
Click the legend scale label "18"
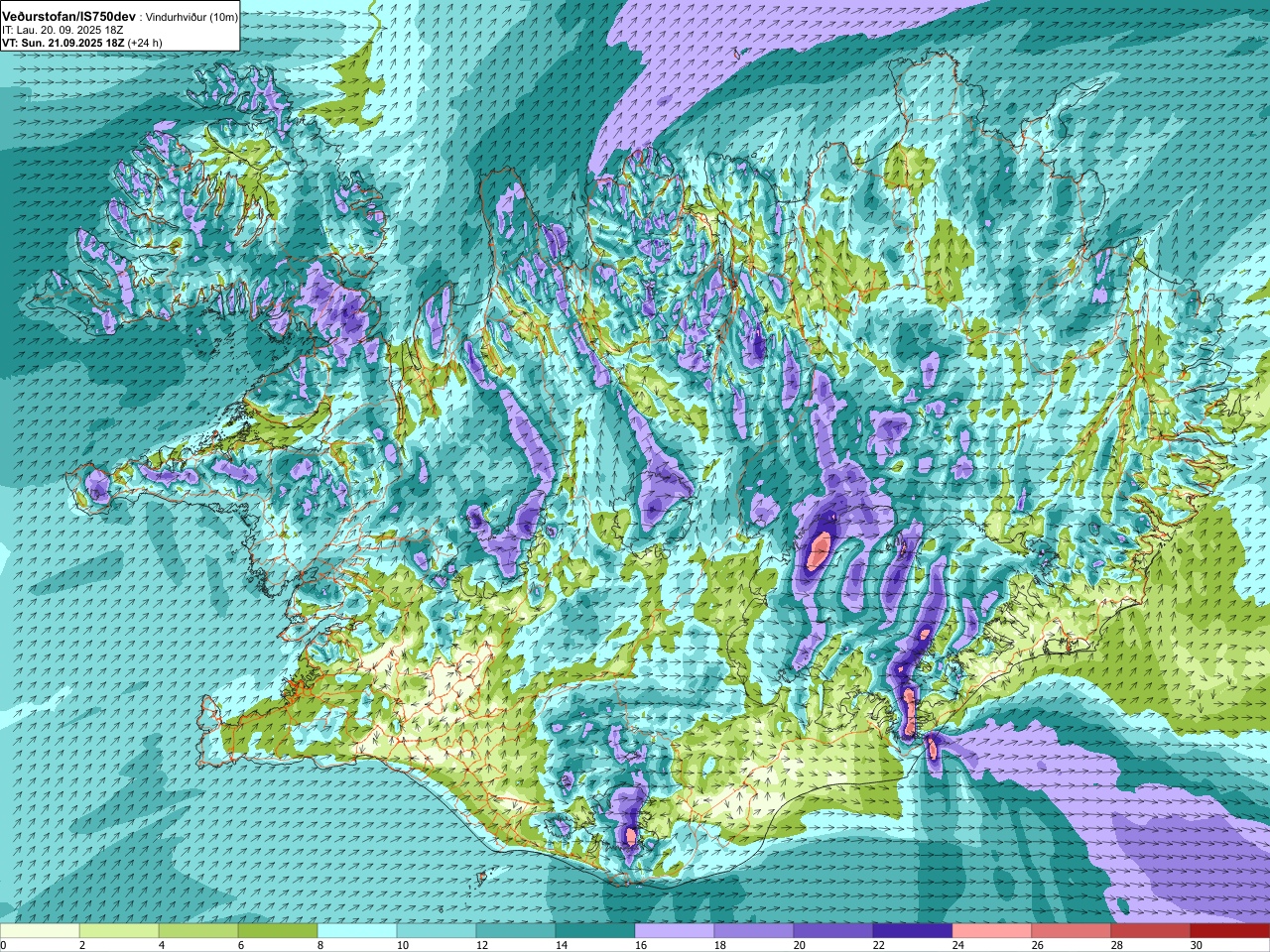pos(721,945)
